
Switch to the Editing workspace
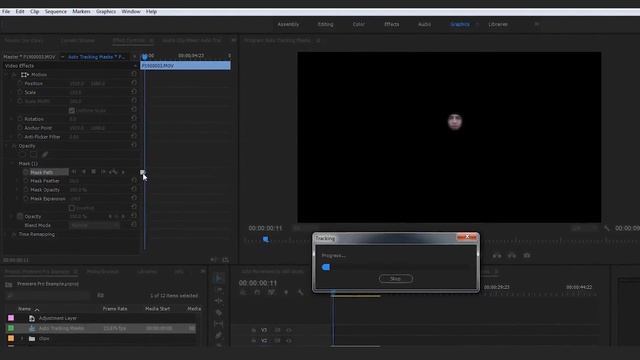tap(325, 24)
